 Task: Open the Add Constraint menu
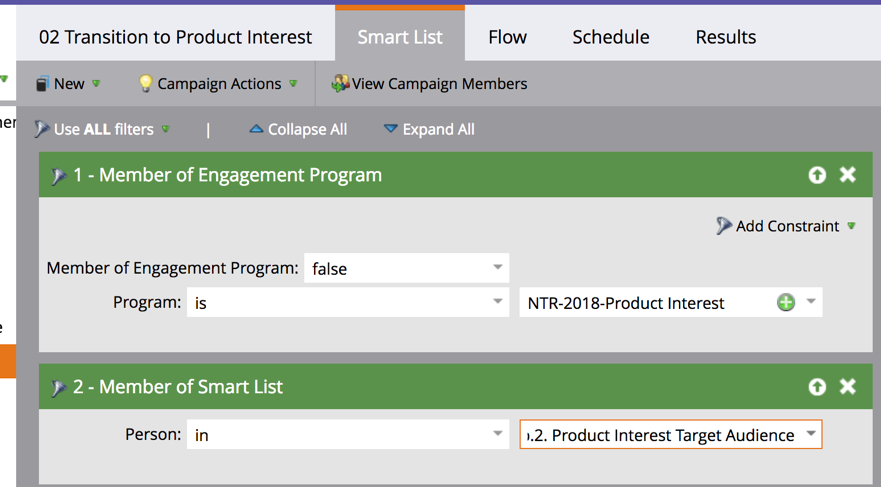pos(787,226)
